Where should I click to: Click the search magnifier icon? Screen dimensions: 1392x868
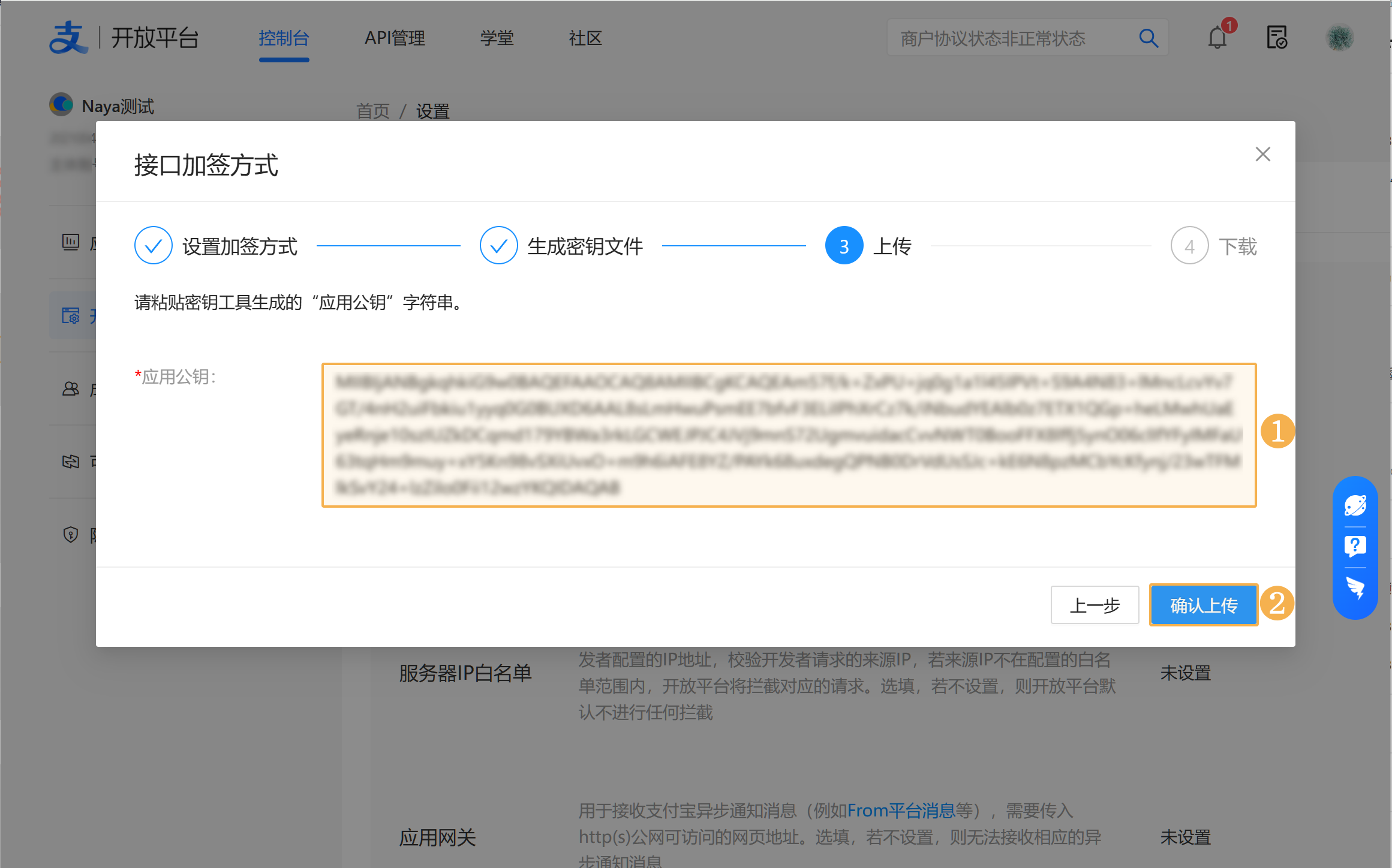click(x=1148, y=38)
